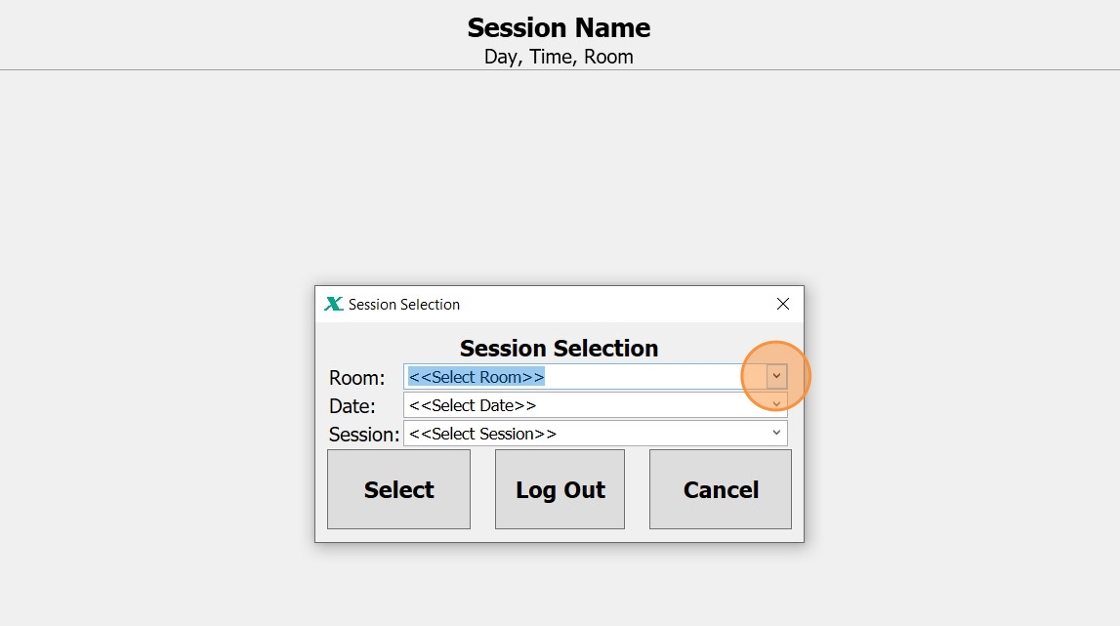Click the Date: label
Screen dimensions: 1120x626
tap(352, 406)
